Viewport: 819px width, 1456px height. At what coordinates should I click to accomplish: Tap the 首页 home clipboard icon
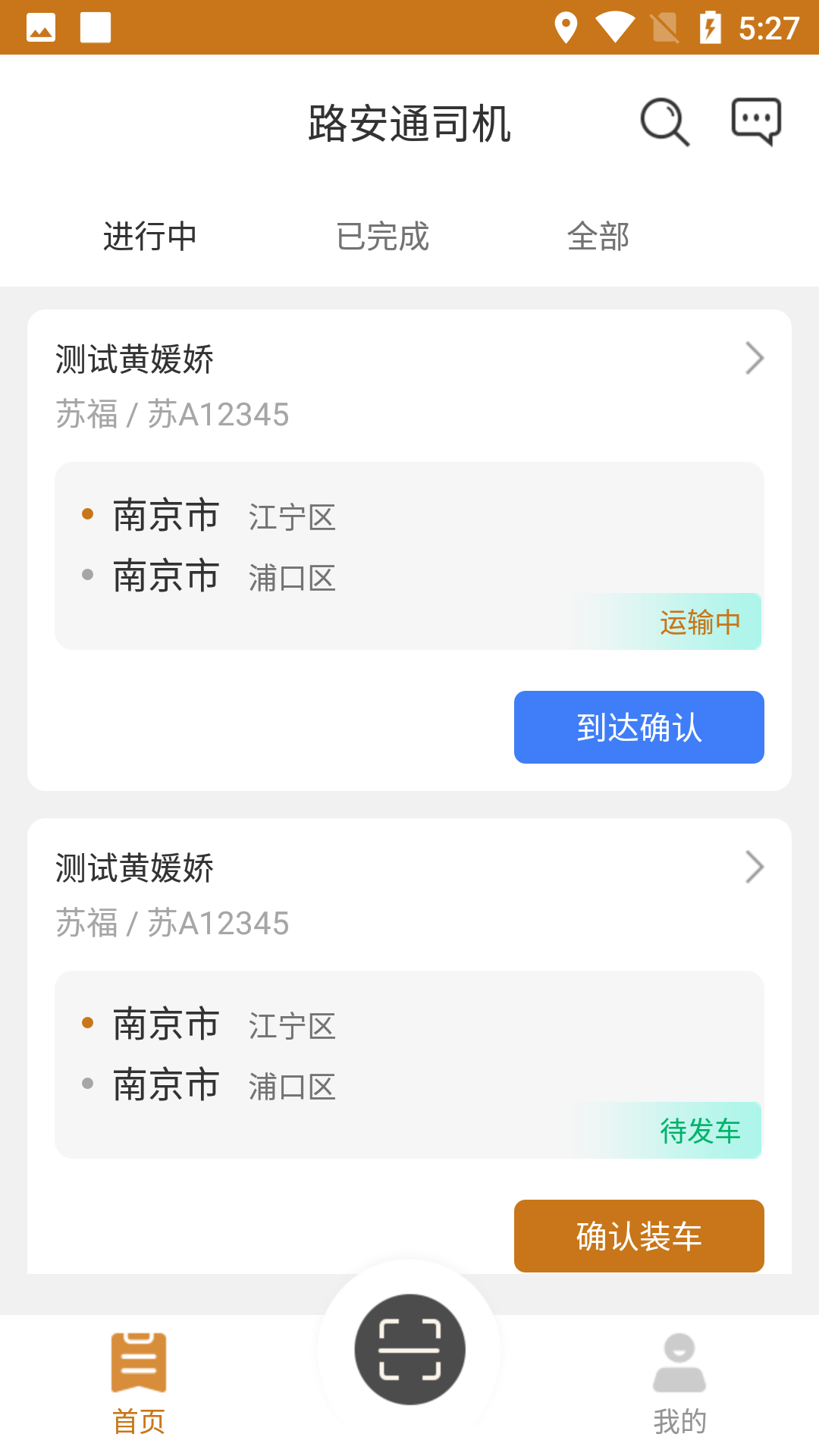pyautogui.click(x=139, y=1363)
